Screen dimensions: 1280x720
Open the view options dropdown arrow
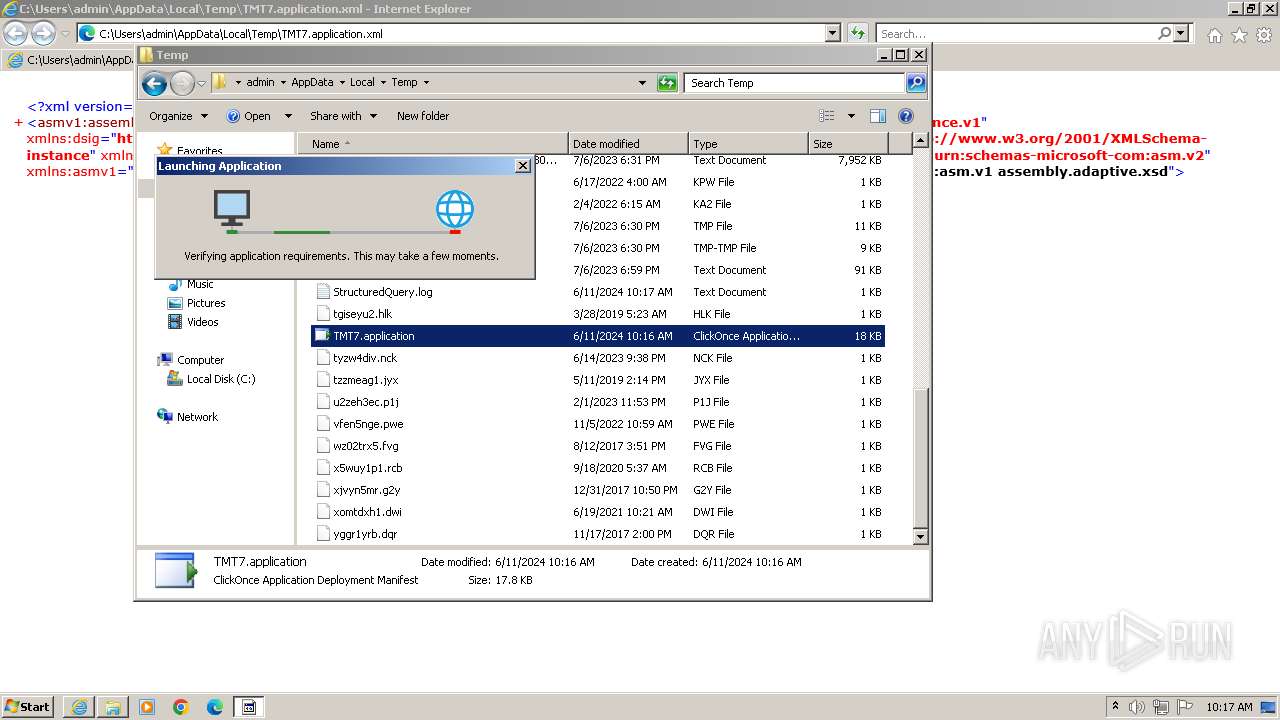(851, 116)
